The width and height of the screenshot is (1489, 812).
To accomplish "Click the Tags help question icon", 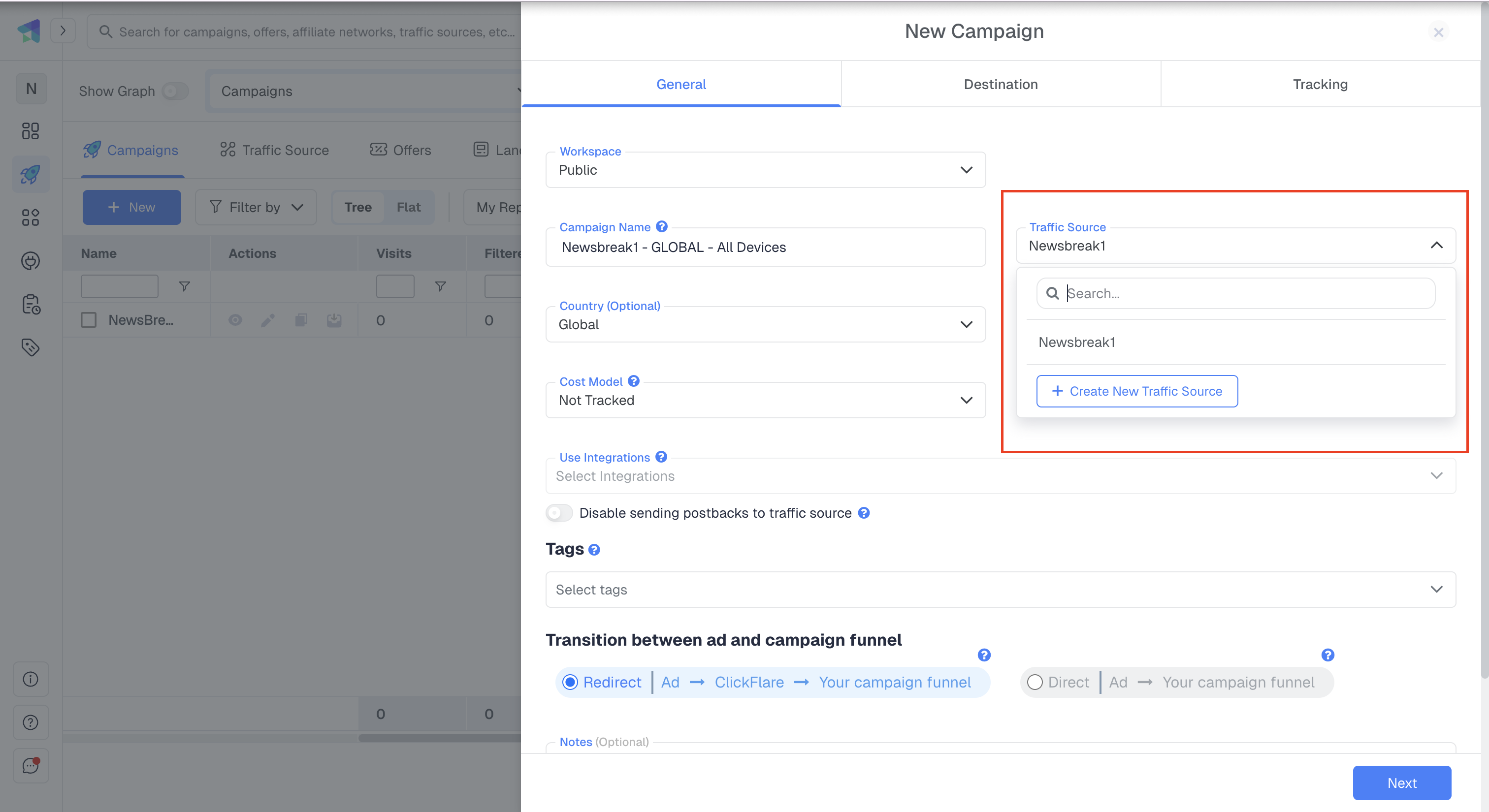I will coord(594,550).
